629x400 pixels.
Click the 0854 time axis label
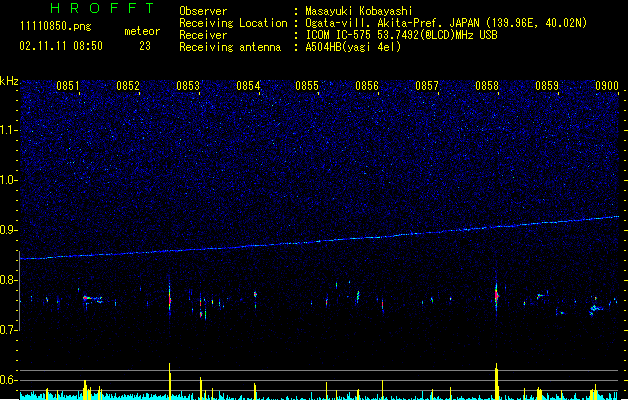pos(248,86)
